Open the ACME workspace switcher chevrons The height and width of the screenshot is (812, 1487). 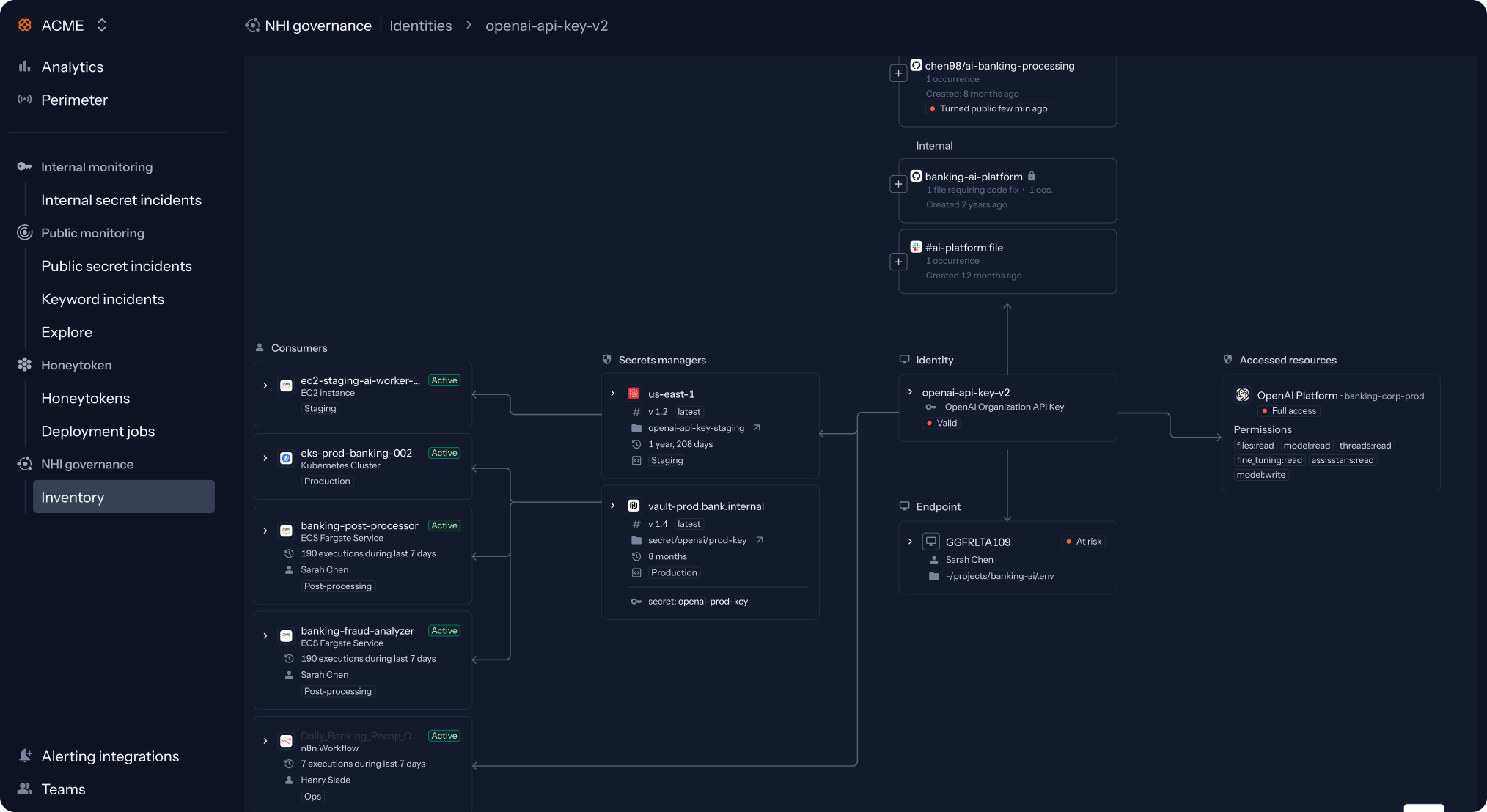[x=102, y=25]
